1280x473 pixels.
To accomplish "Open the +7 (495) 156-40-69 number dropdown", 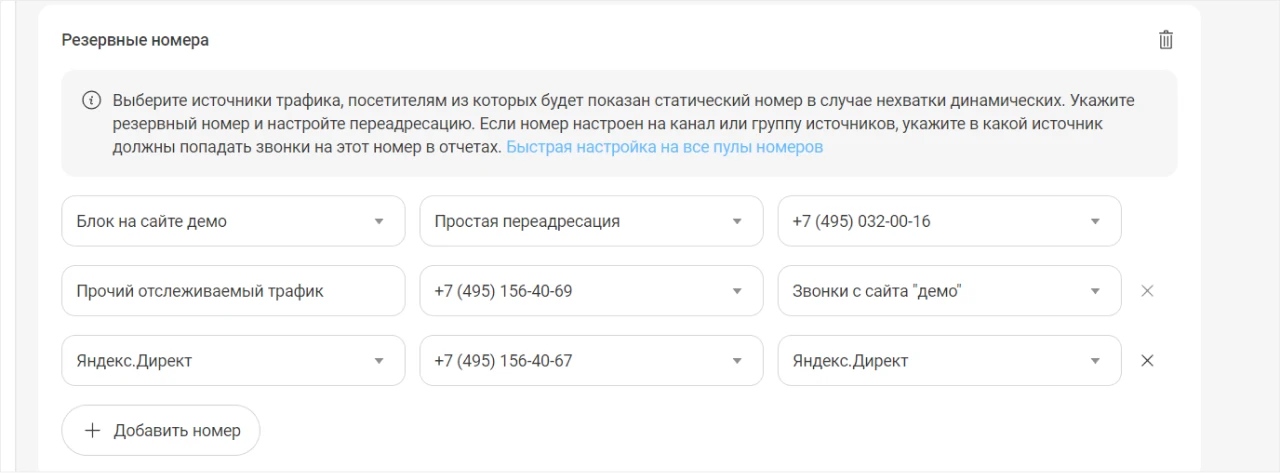I will pyautogui.click(x=591, y=291).
